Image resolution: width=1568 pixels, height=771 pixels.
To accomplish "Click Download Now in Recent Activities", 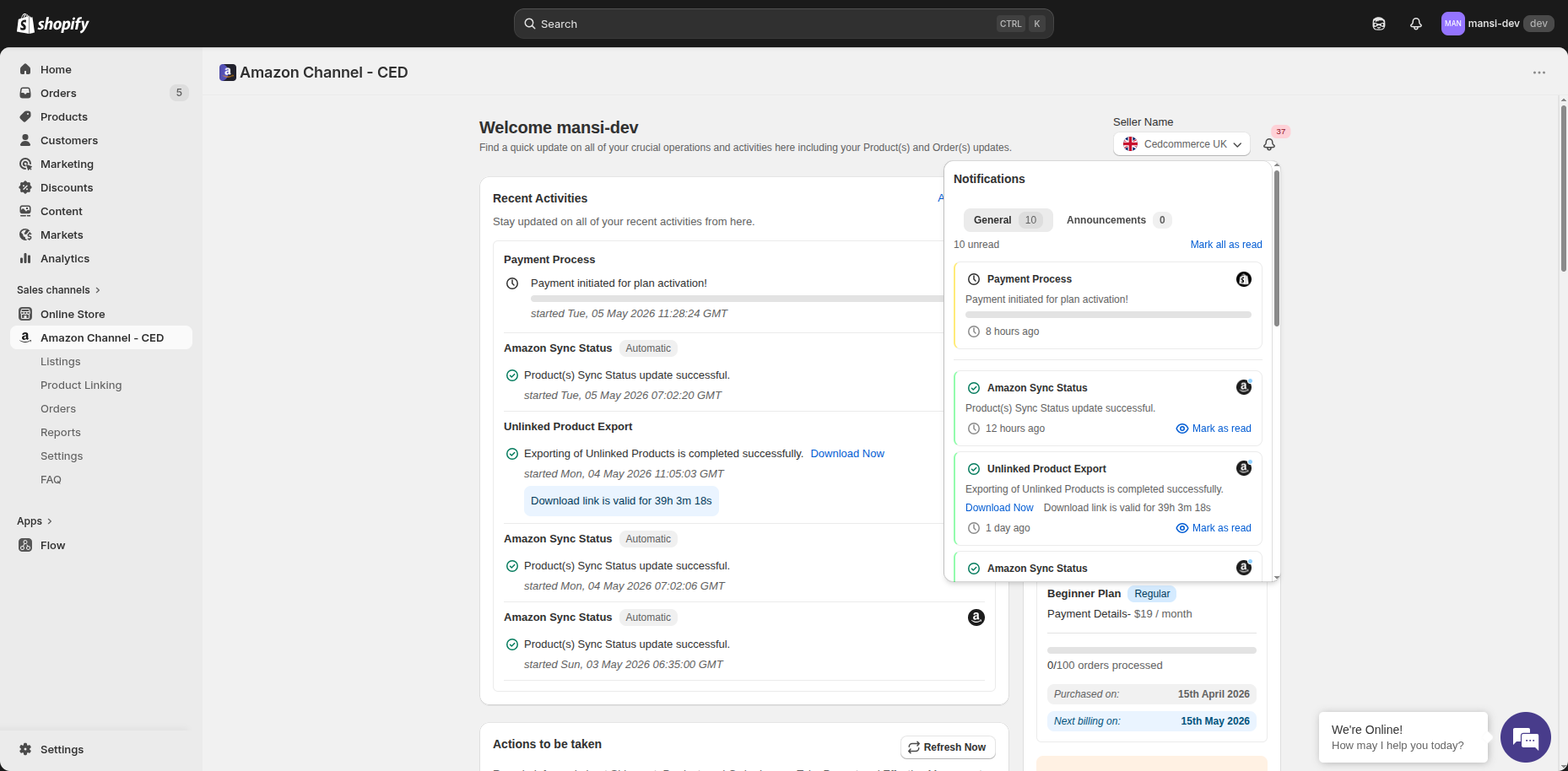I will click(x=847, y=454).
